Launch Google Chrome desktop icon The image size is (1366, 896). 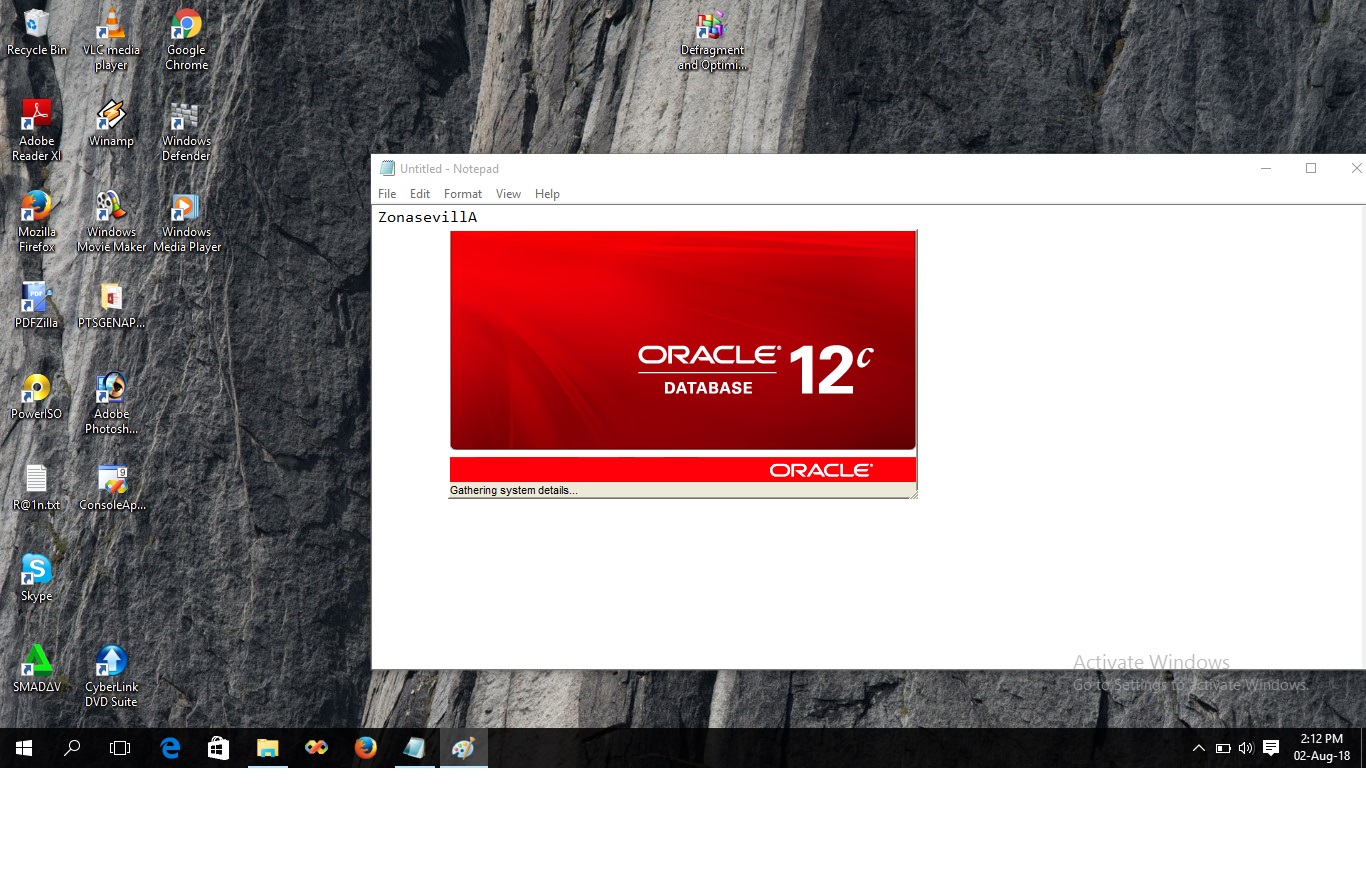185,25
